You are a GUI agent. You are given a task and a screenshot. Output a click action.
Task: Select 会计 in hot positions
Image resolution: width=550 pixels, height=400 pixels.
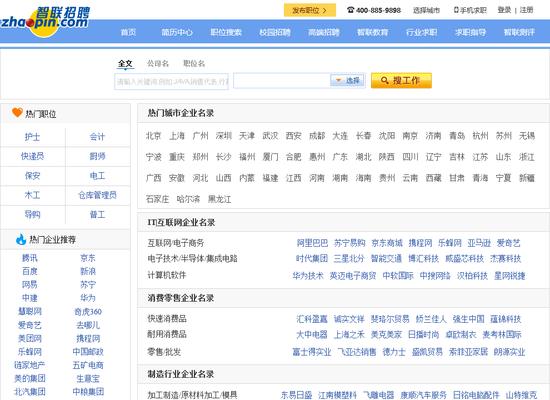pos(97,137)
